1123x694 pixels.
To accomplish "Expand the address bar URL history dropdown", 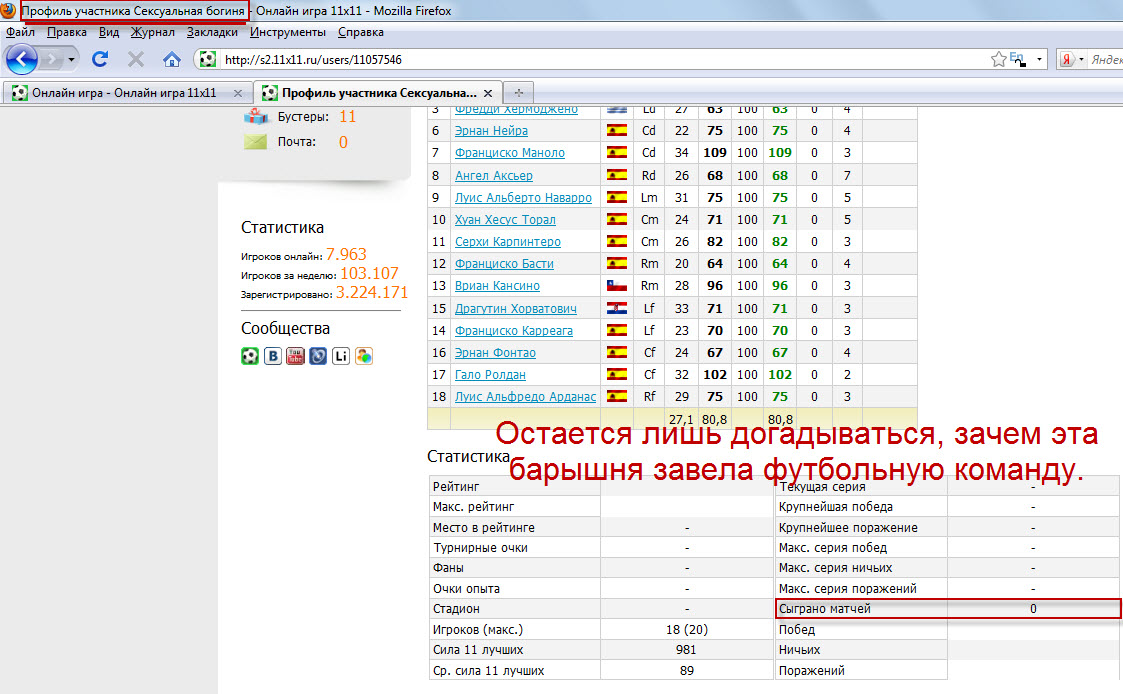I will point(1039,59).
